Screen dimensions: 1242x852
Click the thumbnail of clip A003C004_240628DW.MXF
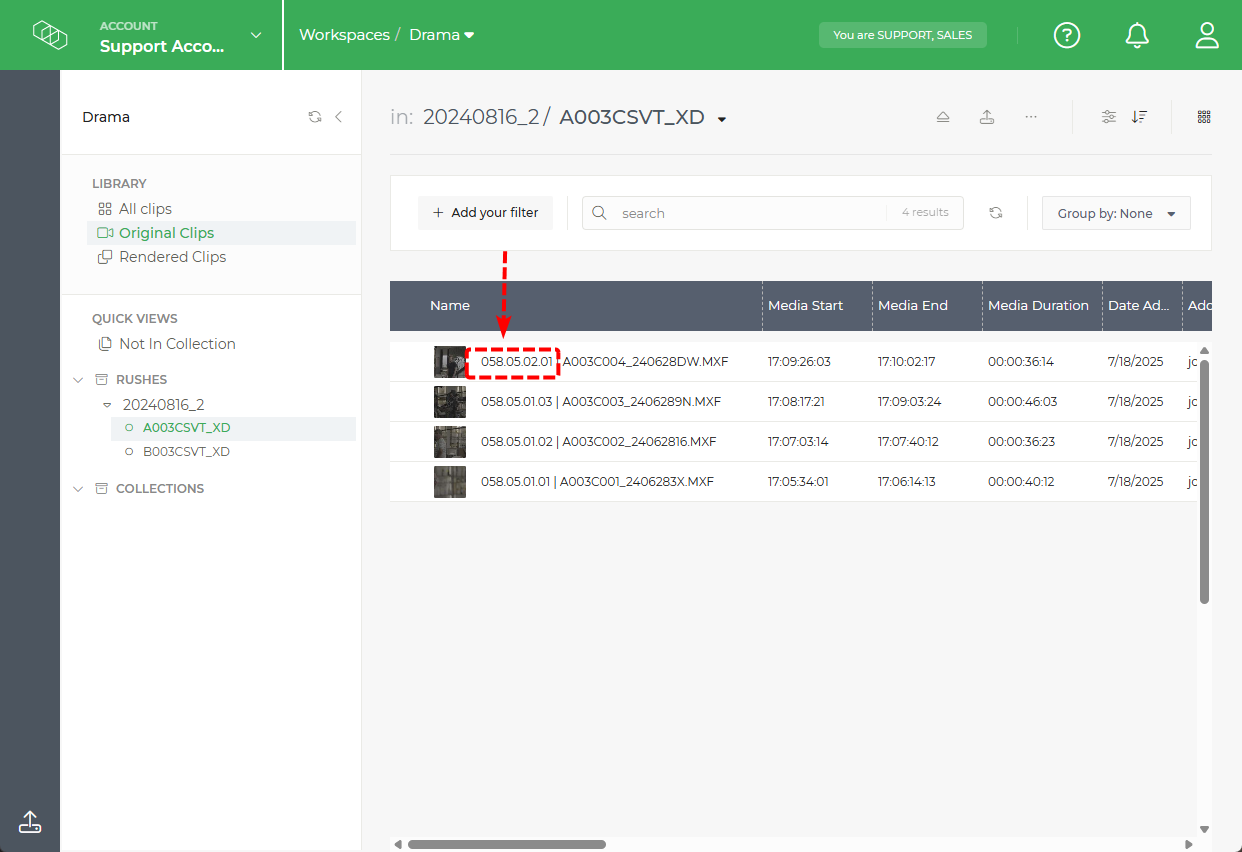[x=449, y=361]
